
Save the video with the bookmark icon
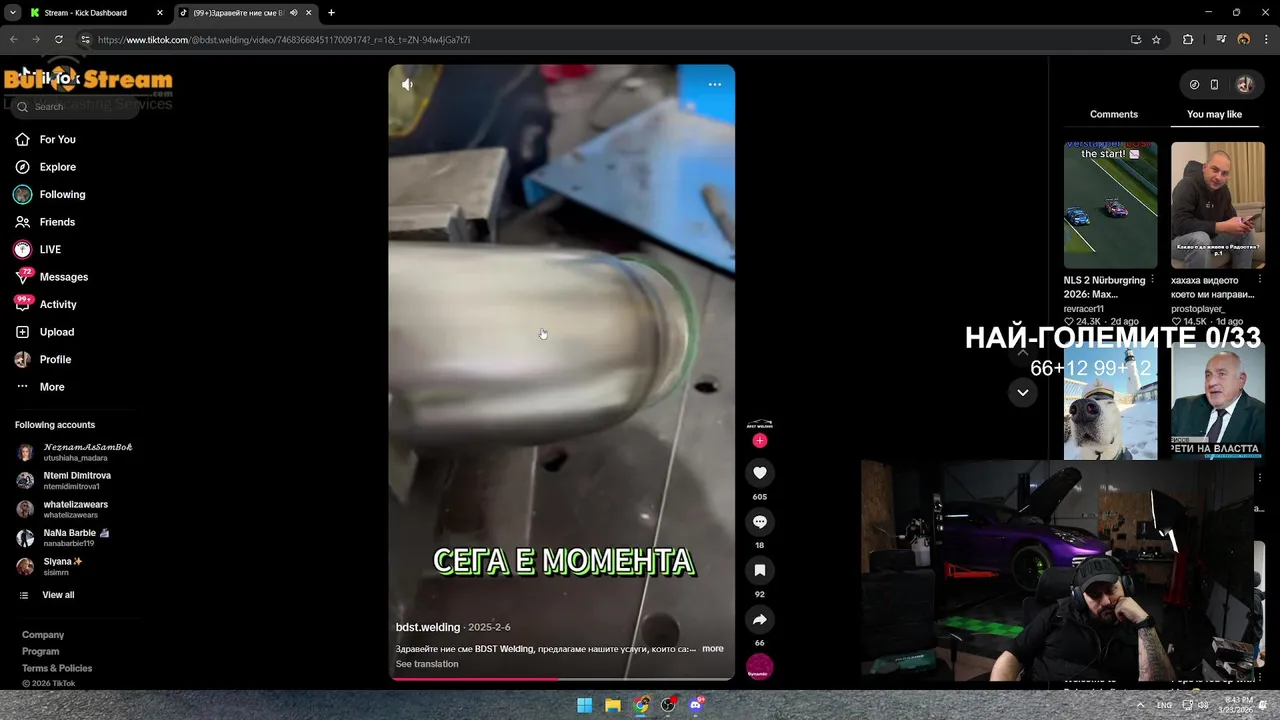click(x=760, y=570)
